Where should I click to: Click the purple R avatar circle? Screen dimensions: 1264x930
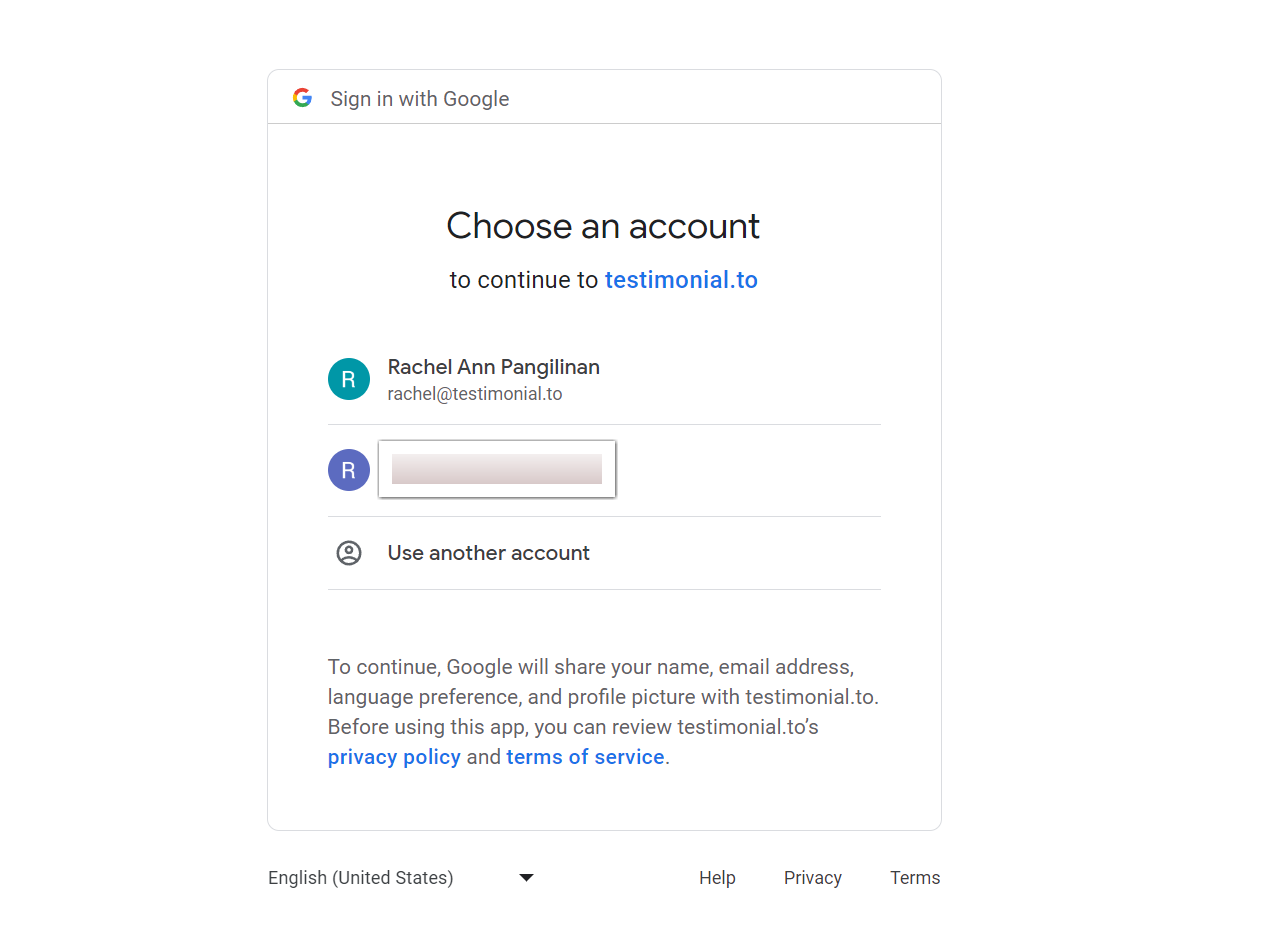349,470
